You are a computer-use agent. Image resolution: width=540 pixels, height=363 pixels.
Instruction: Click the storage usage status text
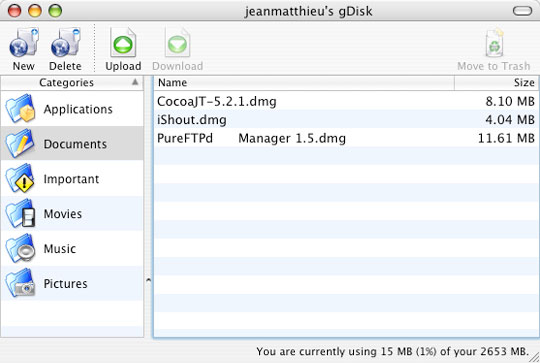tap(392, 351)
